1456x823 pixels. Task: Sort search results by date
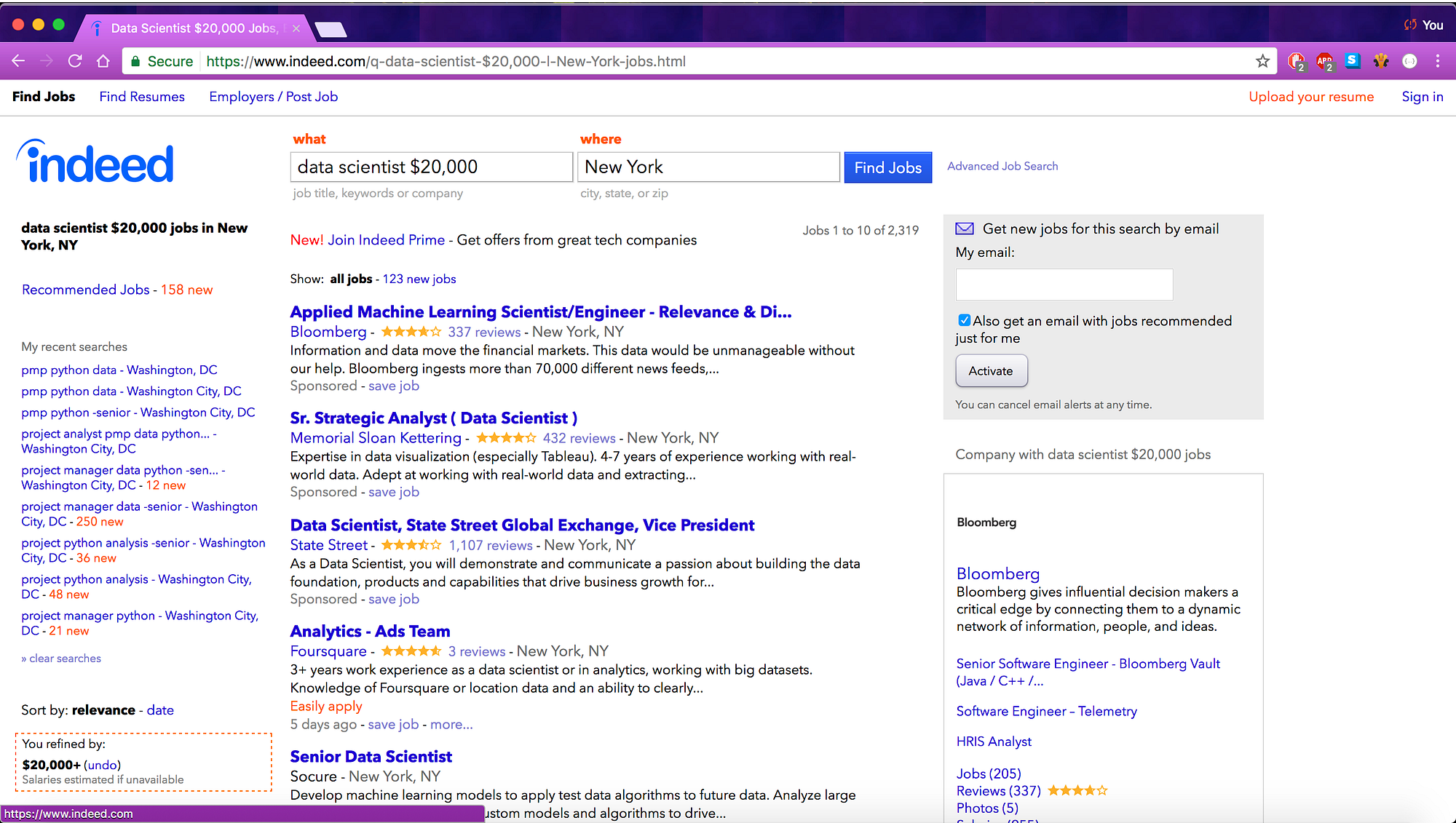pos(160,709)
